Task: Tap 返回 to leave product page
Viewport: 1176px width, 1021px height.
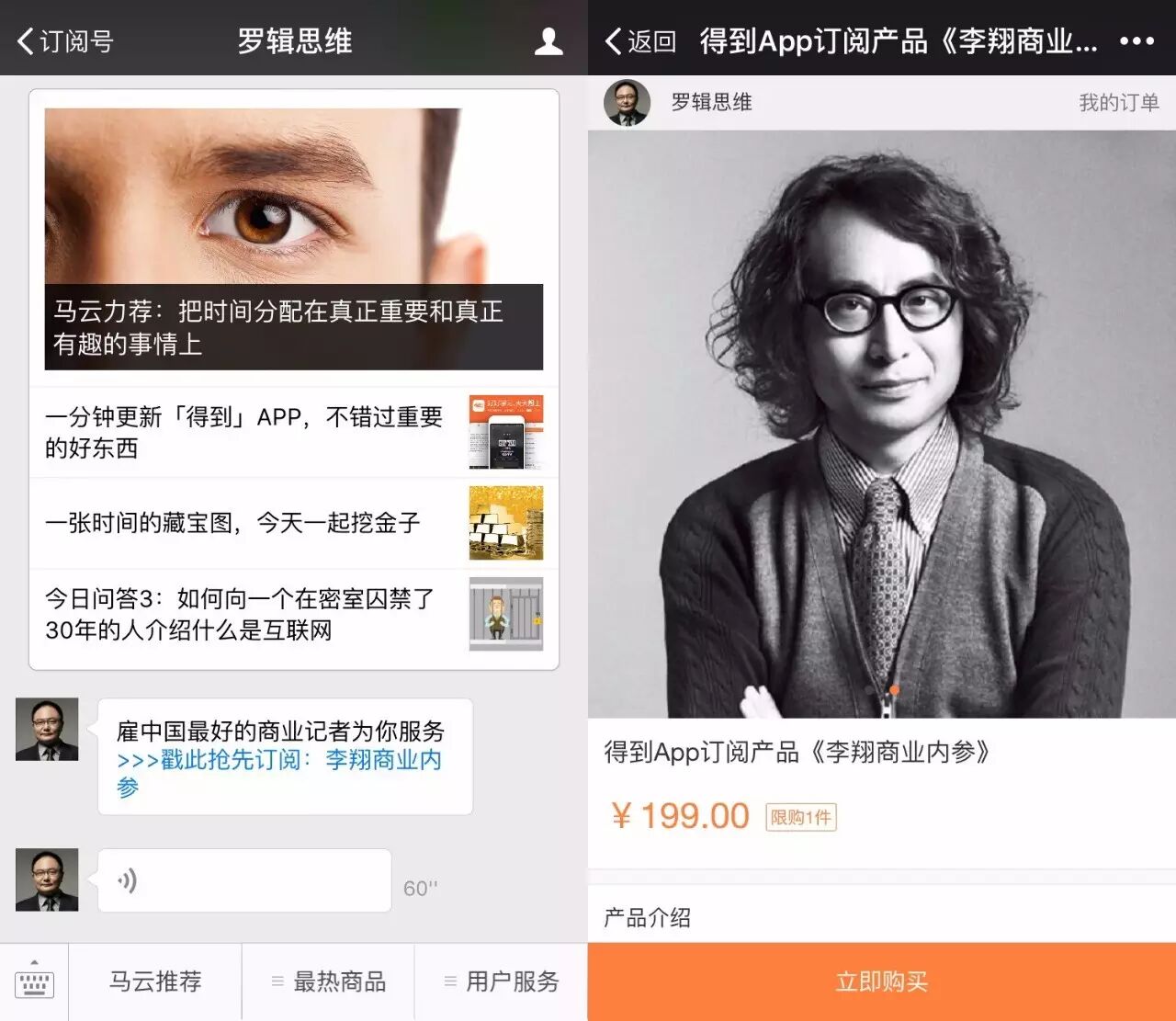Action: coord(640,41)
